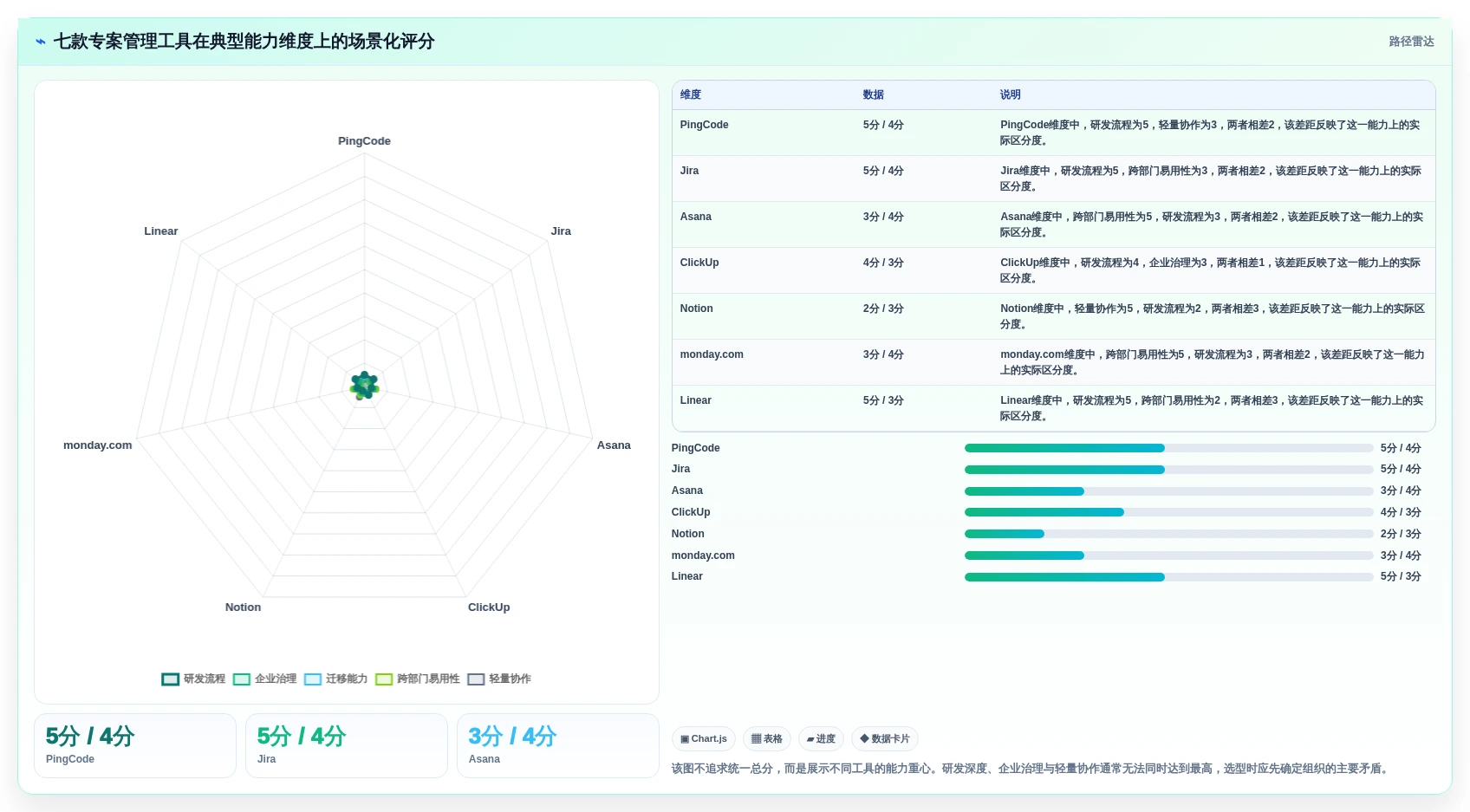Screen dimensions: 1470x812
Task: Click the Jira radar axis label
Action: click(x=561, y=231)
